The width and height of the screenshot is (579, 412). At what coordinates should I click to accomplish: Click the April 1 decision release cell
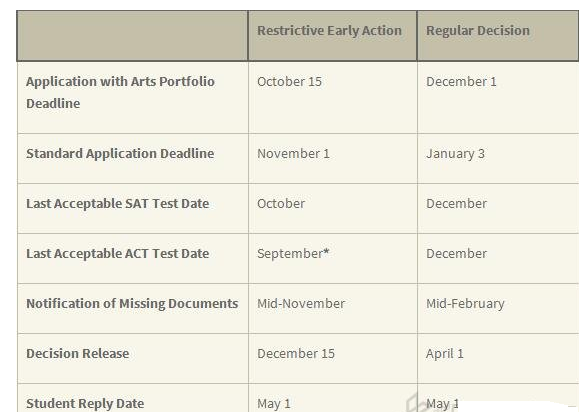(x=445, y=354)
